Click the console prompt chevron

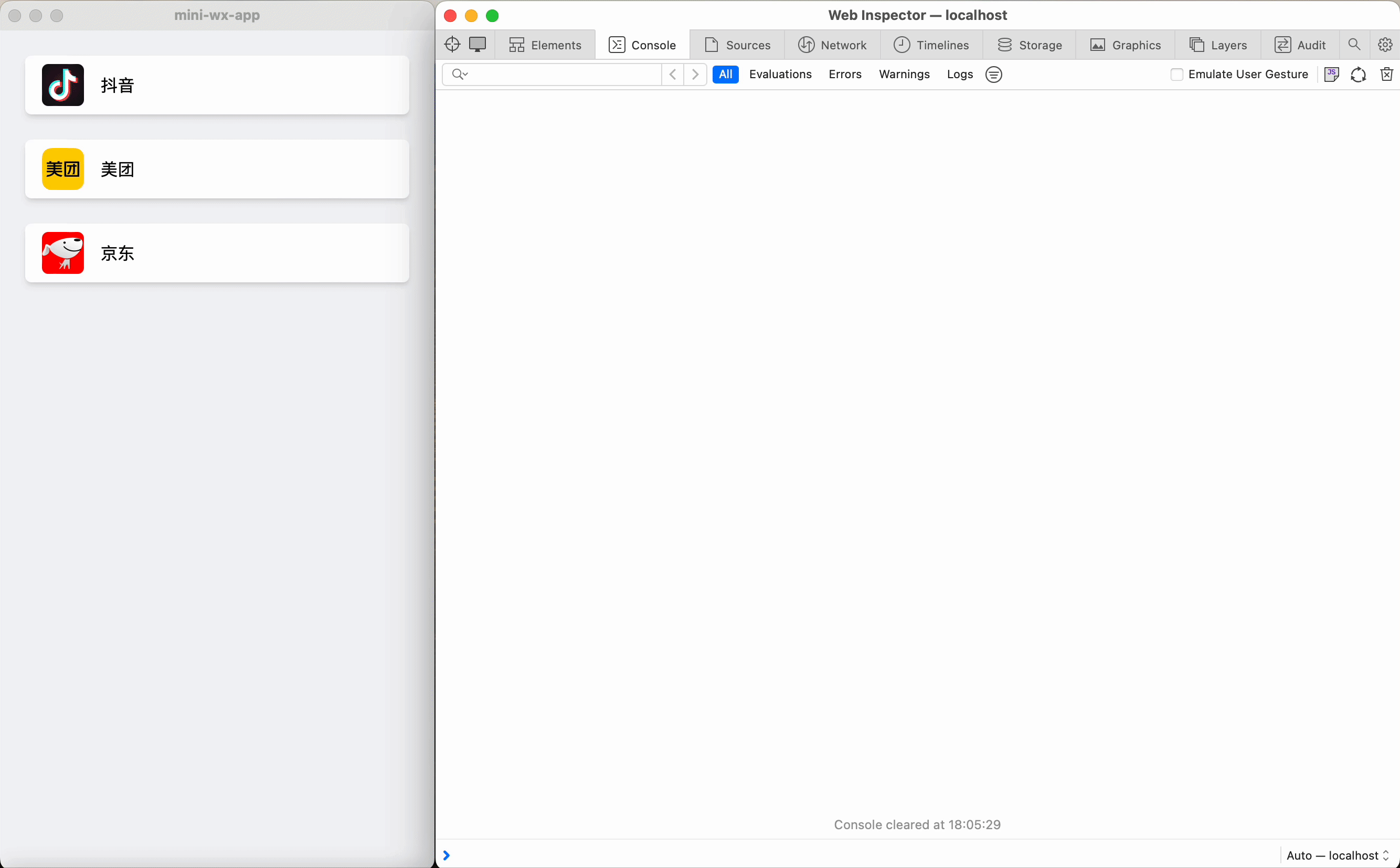pyautogui.click(x=447, y=855)
